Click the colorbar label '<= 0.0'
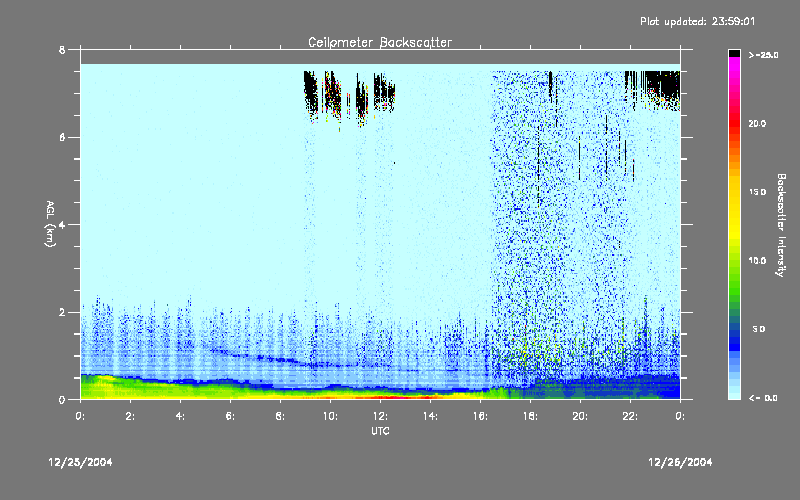 pos(763,398)
